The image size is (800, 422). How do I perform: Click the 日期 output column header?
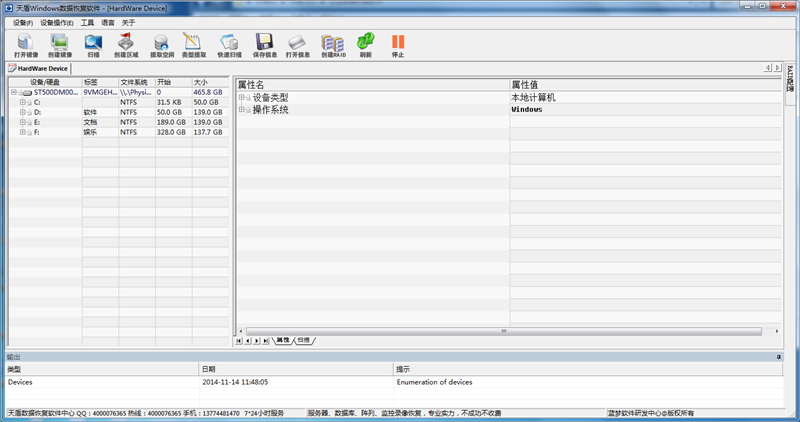point(296,369)
